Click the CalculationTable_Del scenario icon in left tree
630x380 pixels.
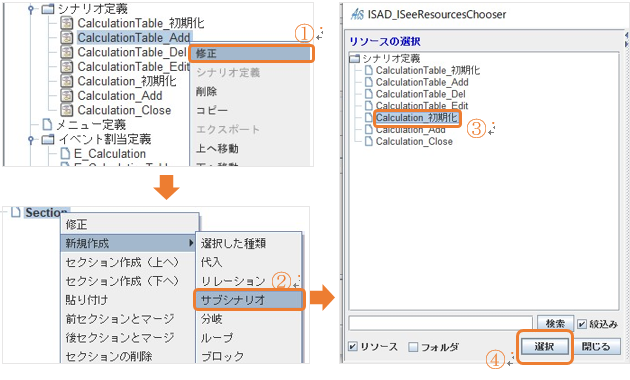(x=67, y=52)
